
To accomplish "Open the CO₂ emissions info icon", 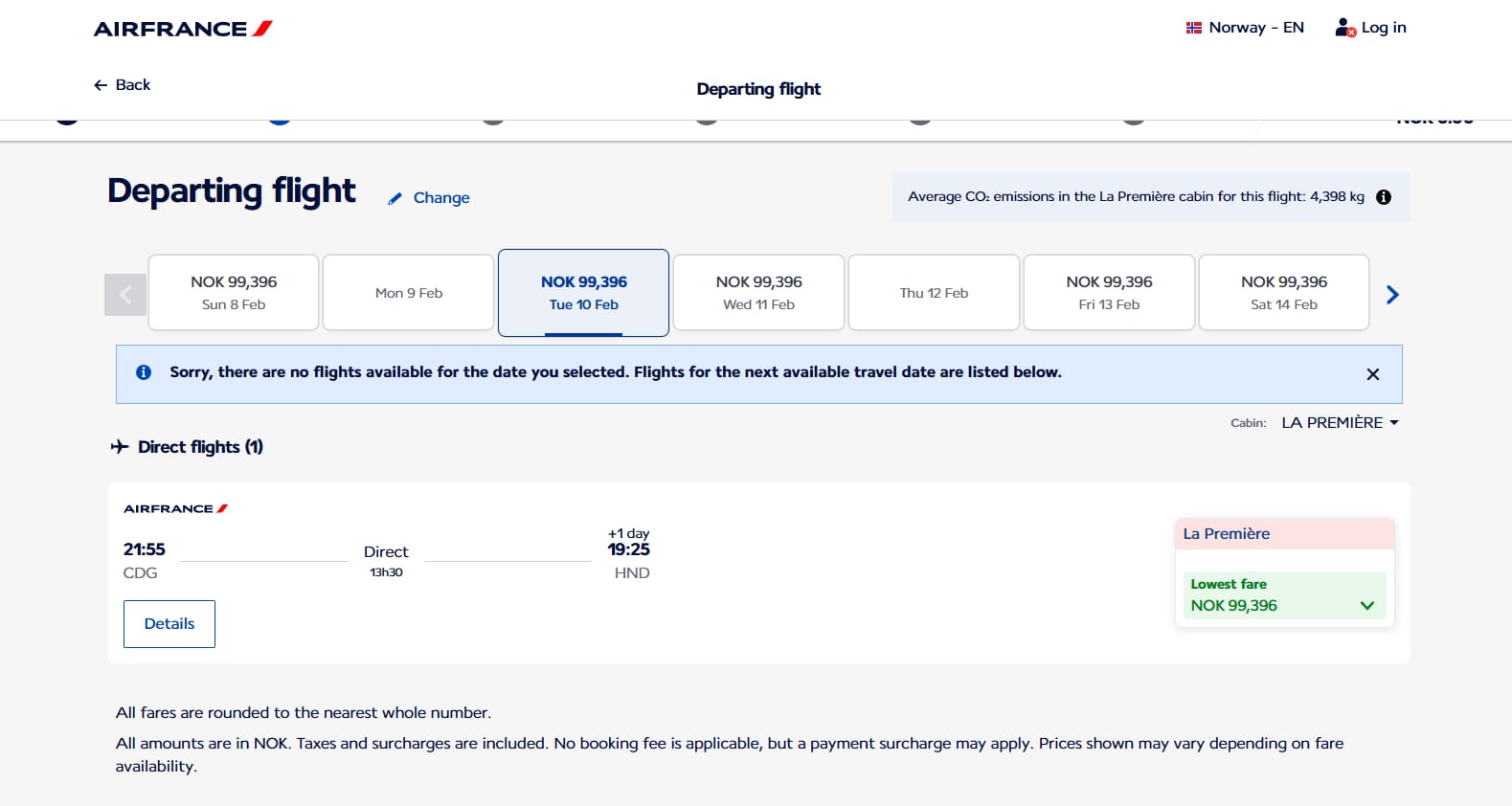I will 1384,197.
